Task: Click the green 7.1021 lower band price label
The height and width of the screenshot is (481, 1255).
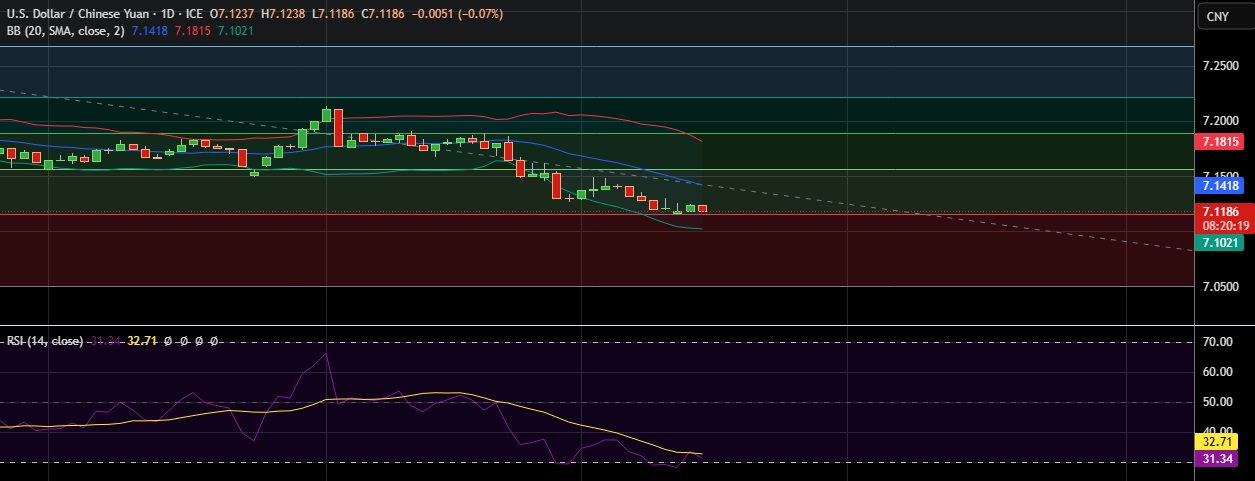Action: 1222,243
